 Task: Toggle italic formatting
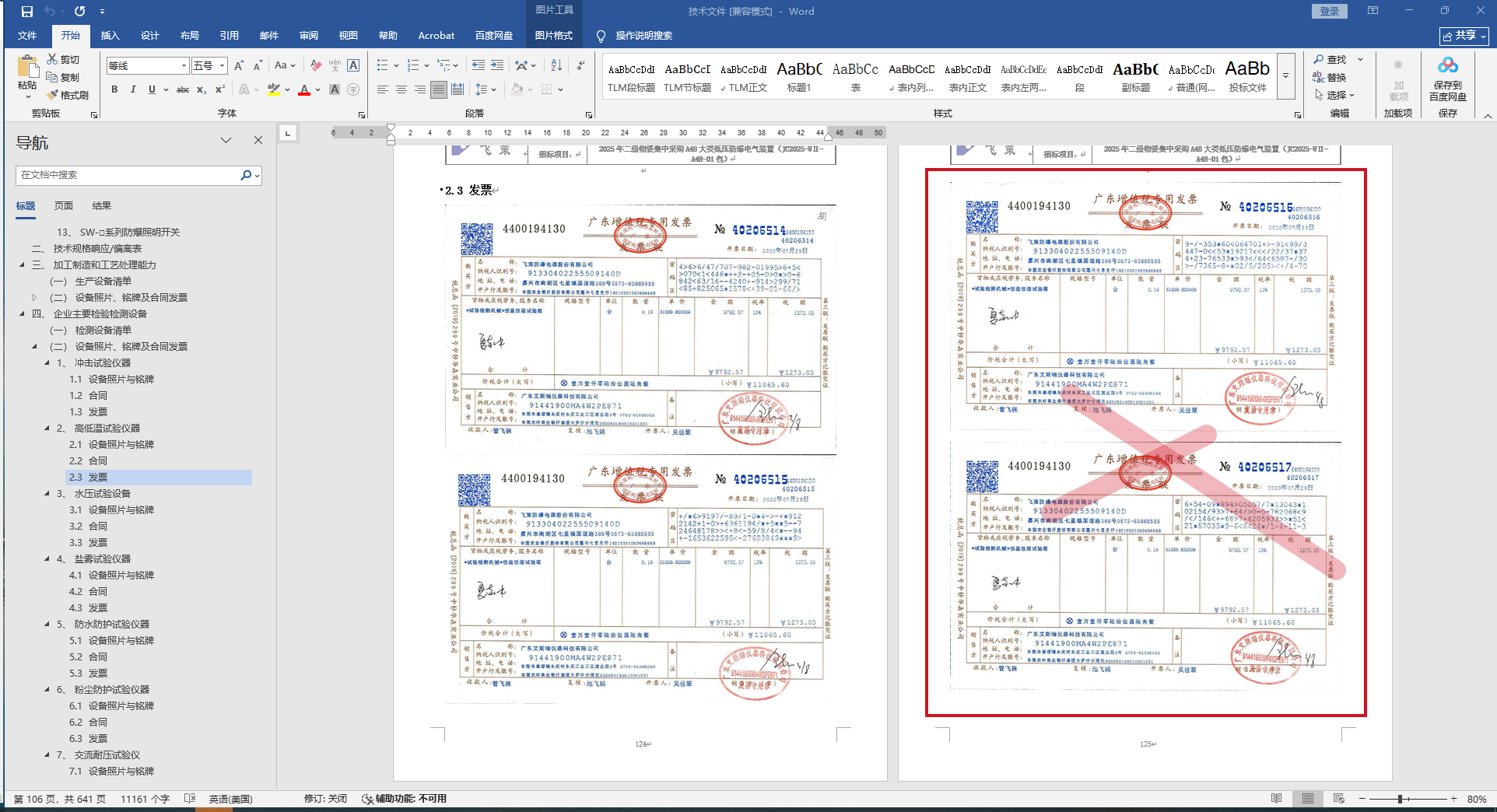(133, 89)
